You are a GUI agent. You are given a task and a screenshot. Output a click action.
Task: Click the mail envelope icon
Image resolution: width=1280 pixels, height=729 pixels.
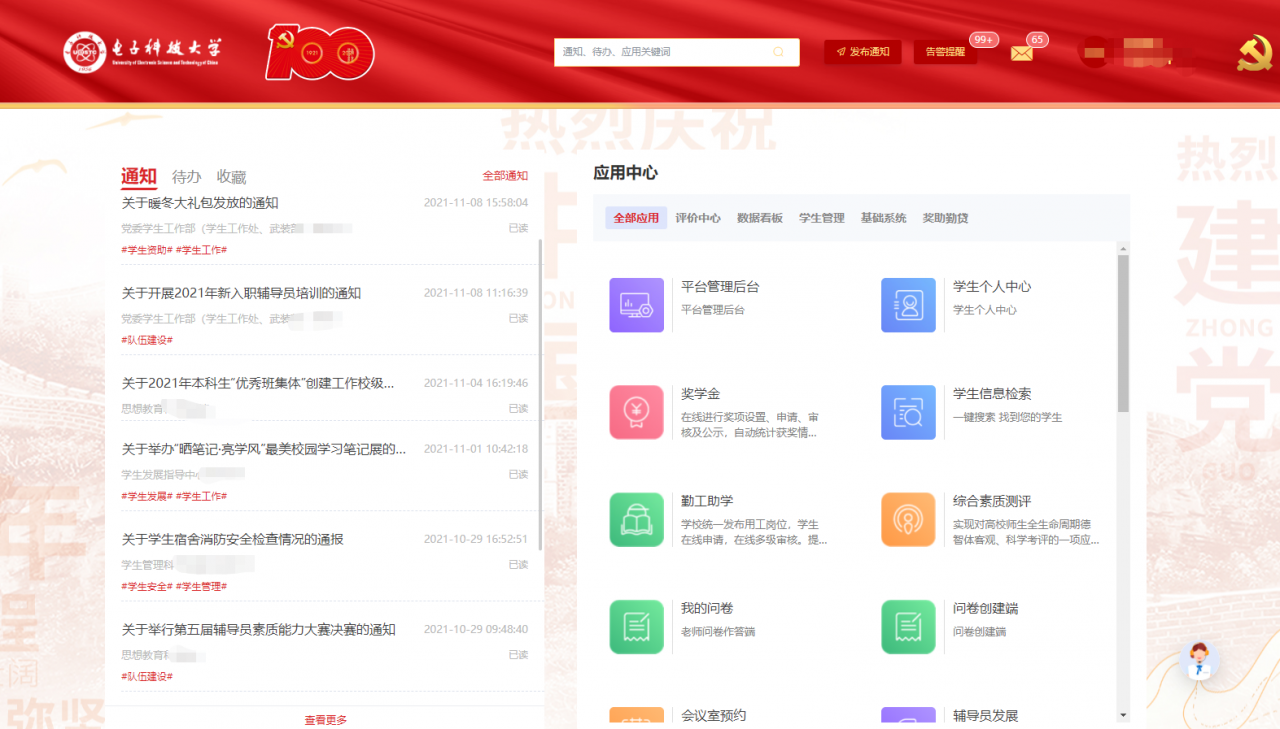(1021, 54)
